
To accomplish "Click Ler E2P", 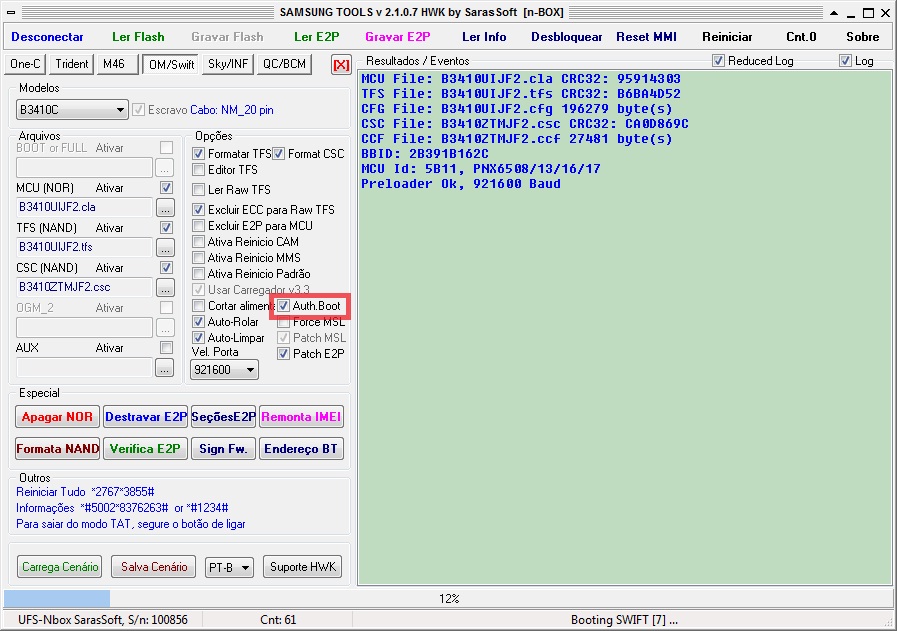I will click(x=316, y=37).
